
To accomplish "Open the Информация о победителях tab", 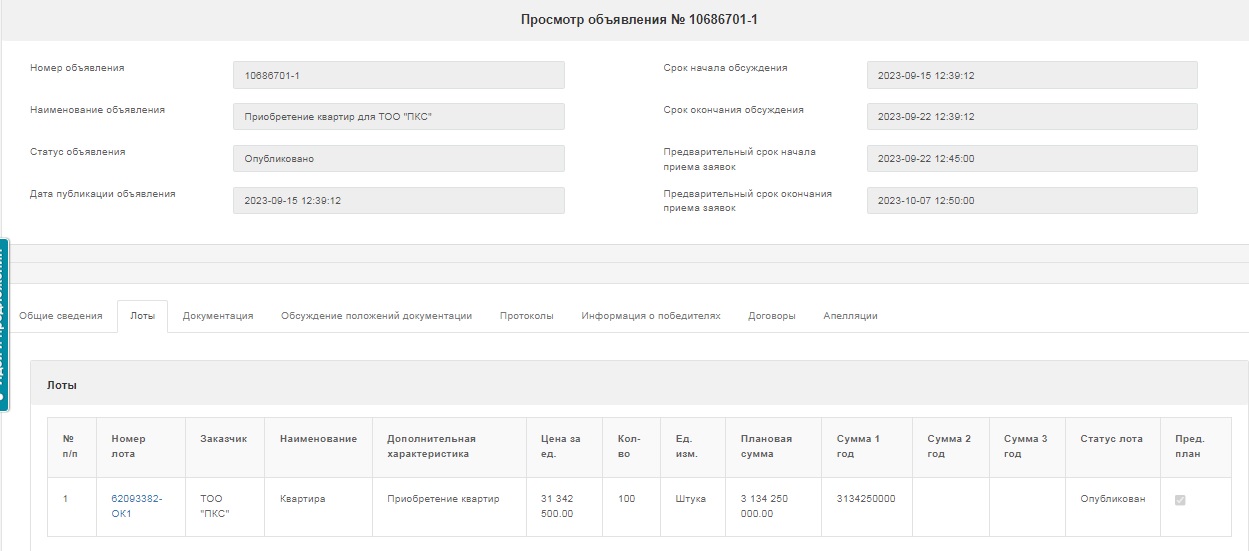I will click(x=650, y=316).
